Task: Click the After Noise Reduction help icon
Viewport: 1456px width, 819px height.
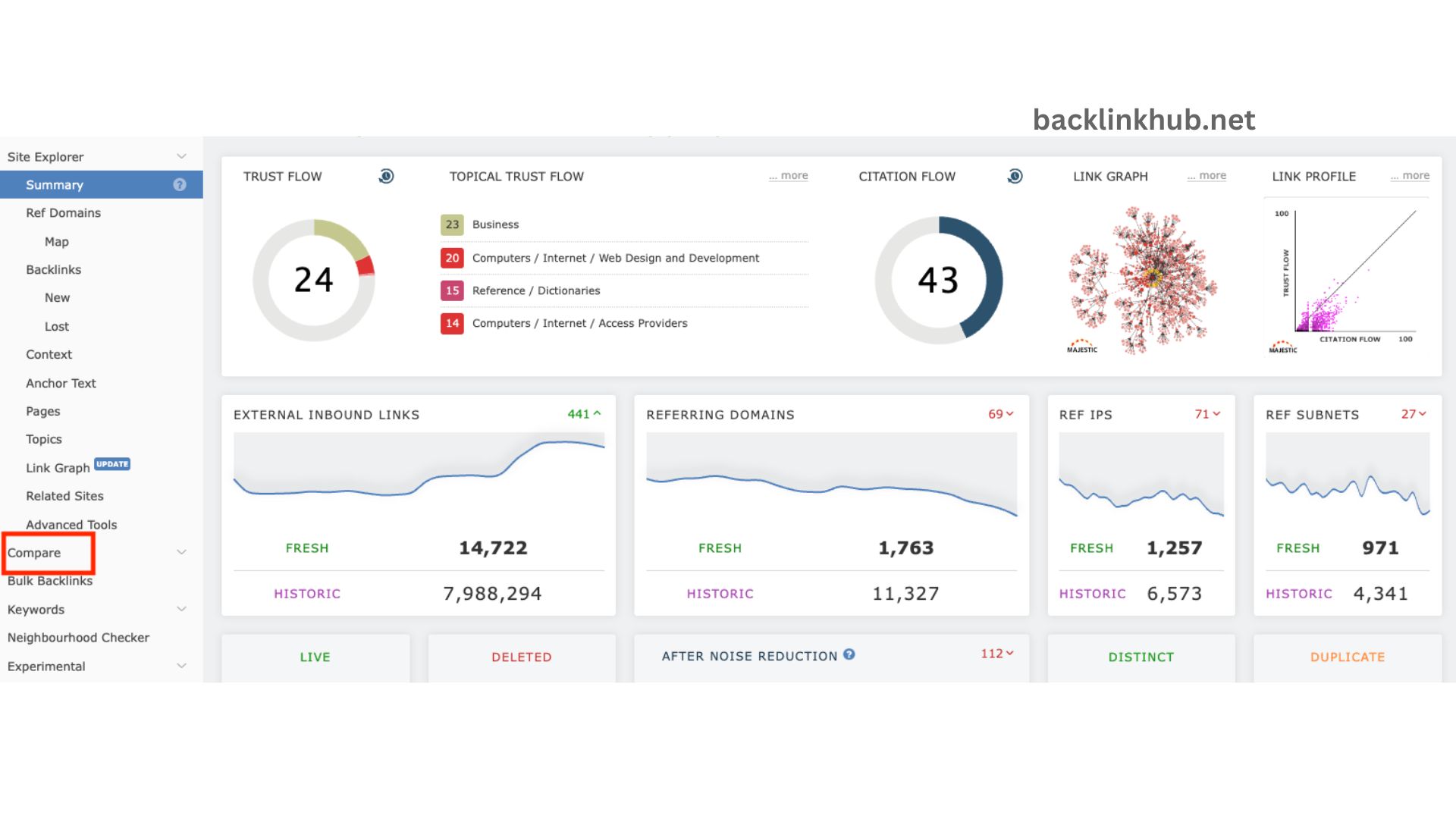Action: 849,655
